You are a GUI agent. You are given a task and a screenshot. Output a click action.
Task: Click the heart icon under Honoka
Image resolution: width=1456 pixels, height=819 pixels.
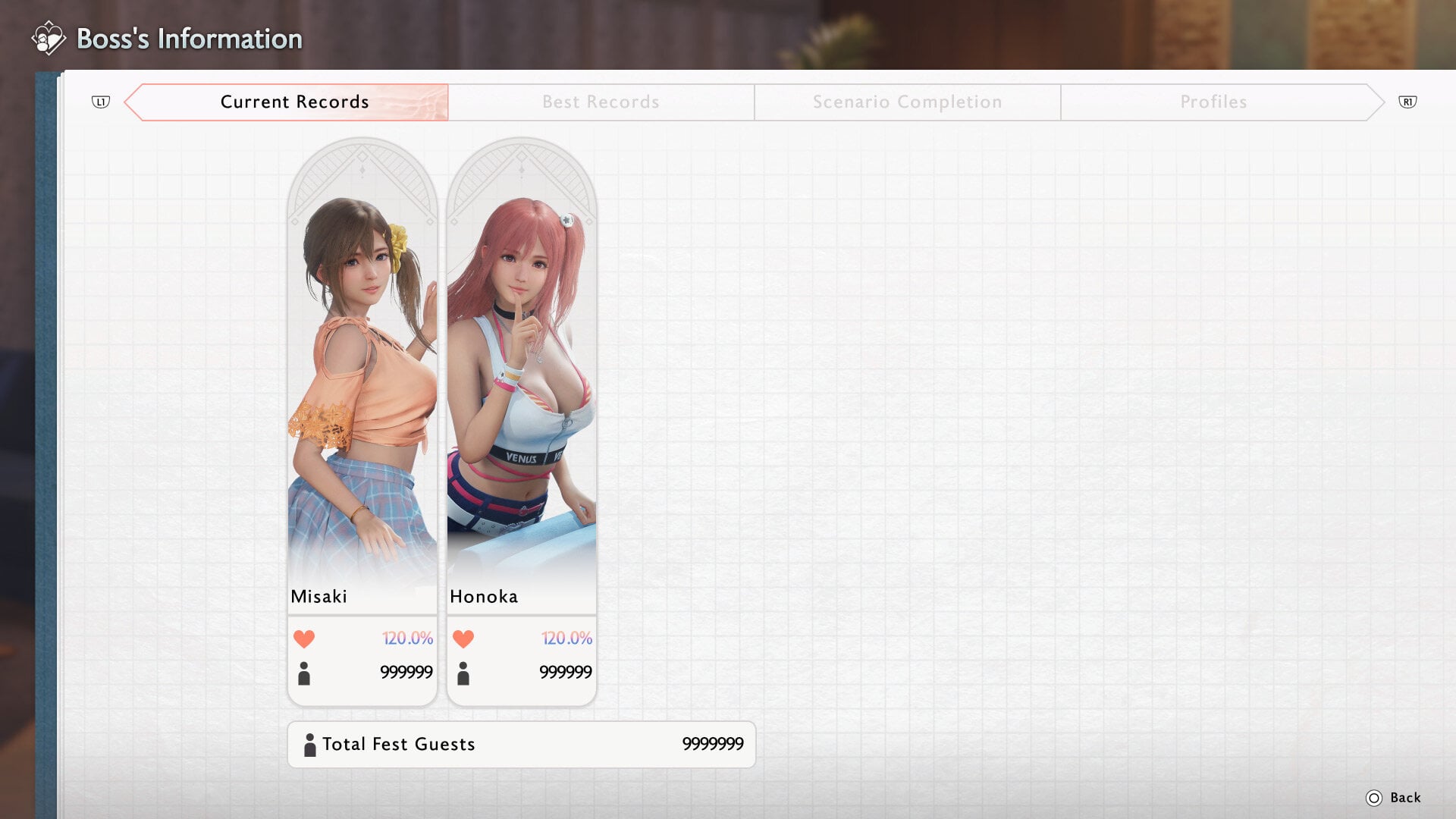pyautogui.click(x=463, y=639)
